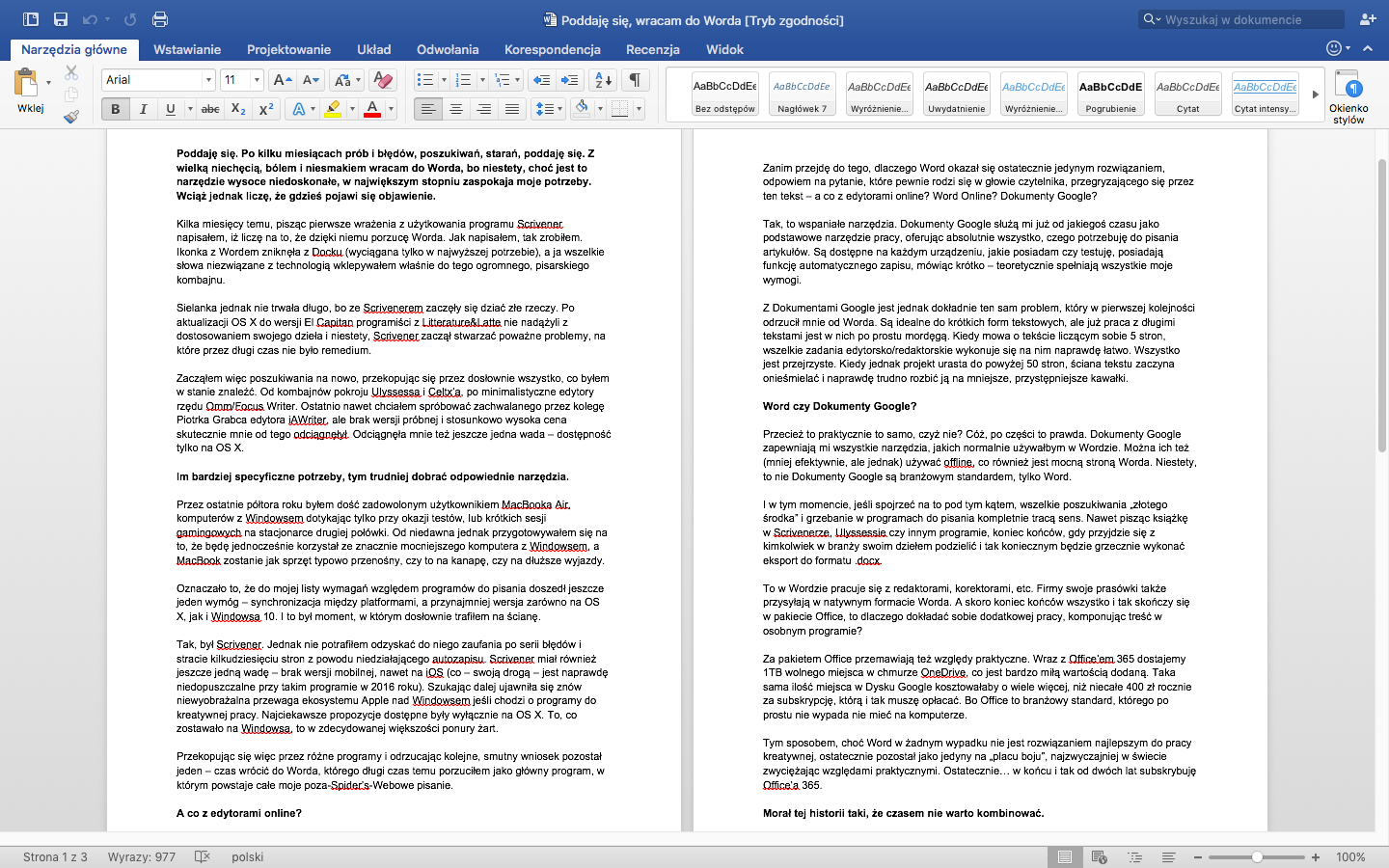
Task: Toggle Print Layout view in status bar
Action: pos(1065,856)
